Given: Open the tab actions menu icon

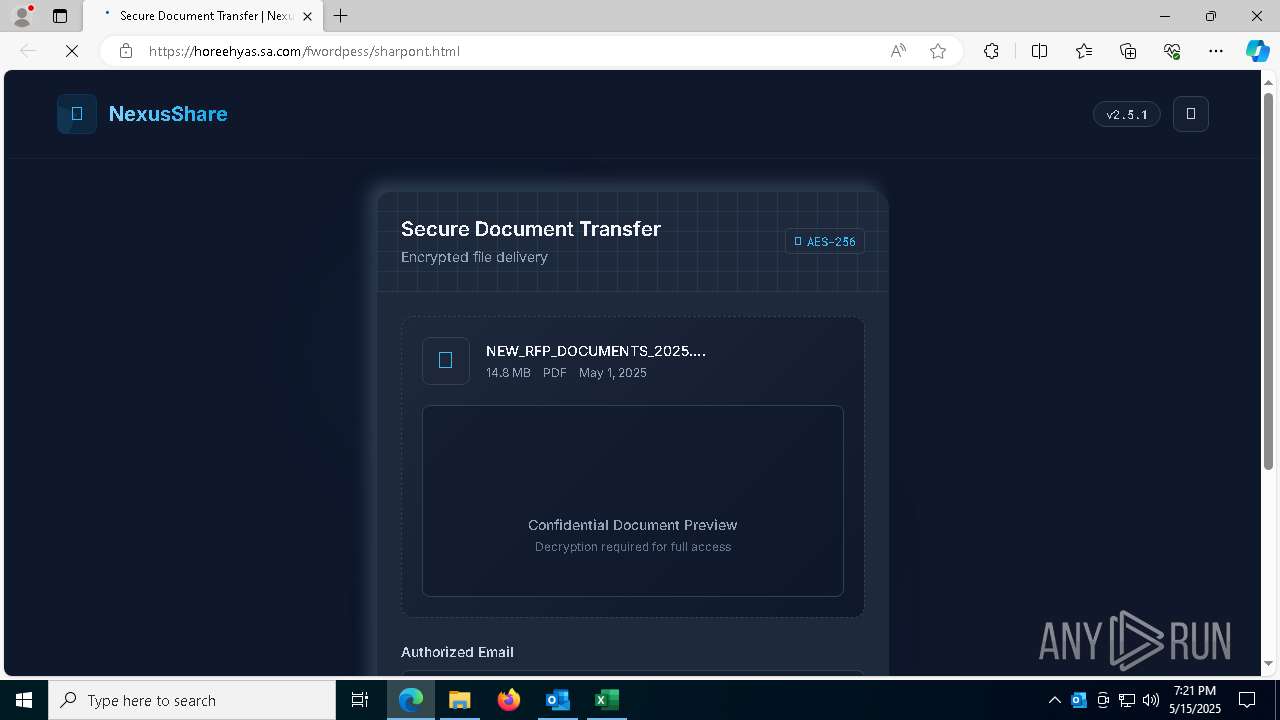Looking at the screenshot, I should [60, 16].
